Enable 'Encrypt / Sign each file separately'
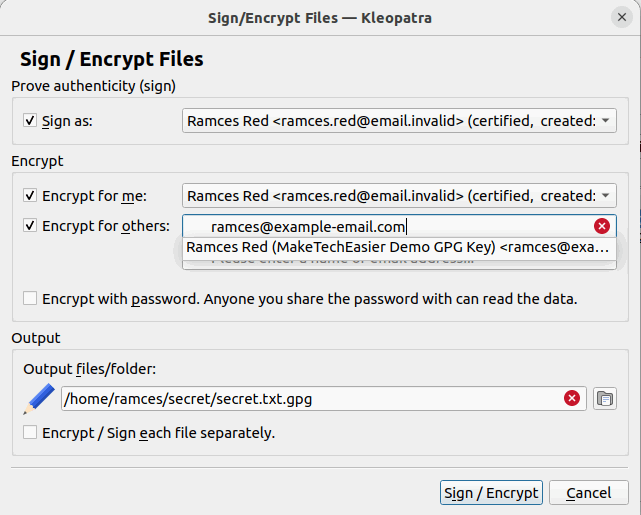Screen dimensions: 641x515 pyautogui.click(x=30, y=433)
